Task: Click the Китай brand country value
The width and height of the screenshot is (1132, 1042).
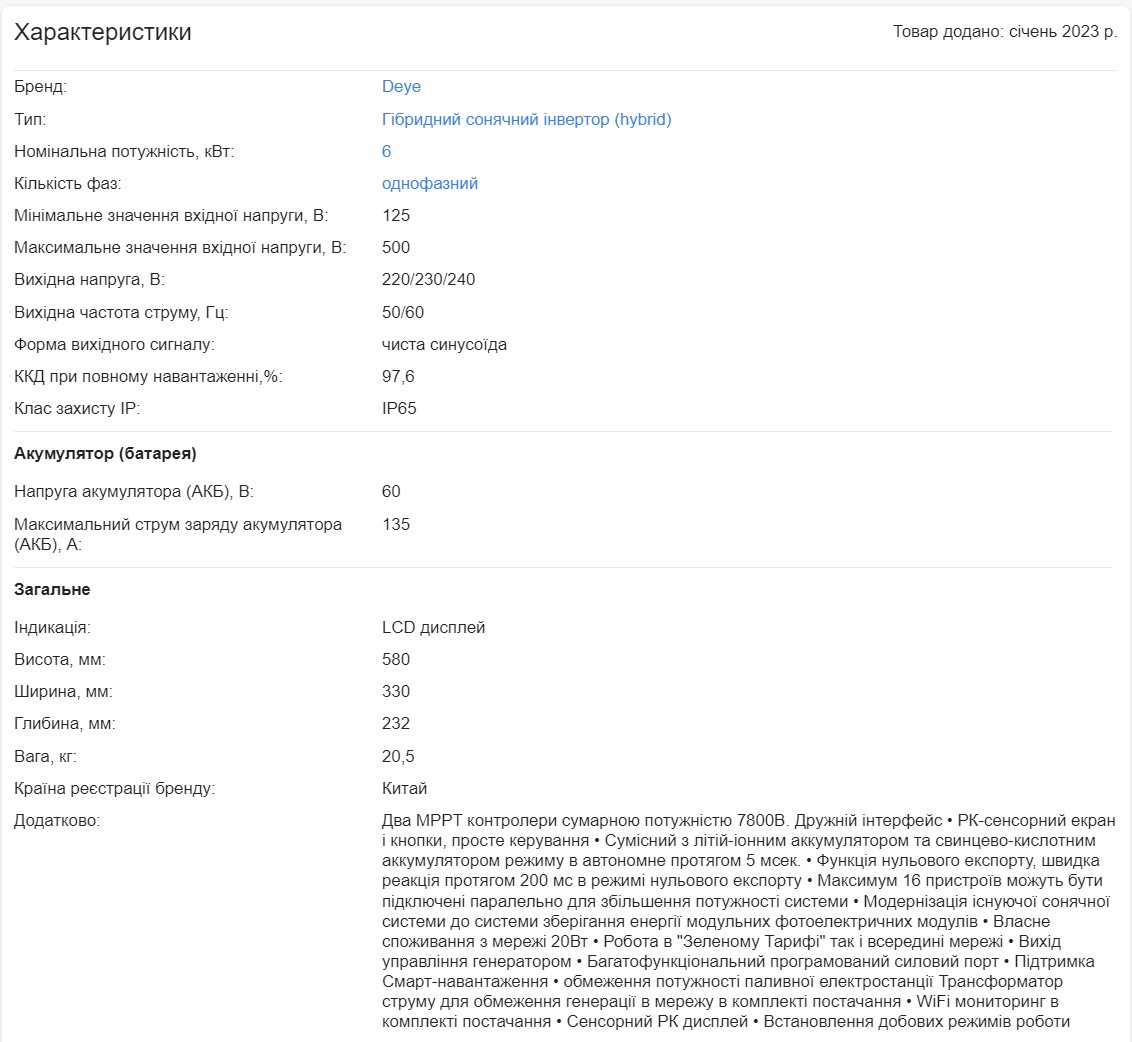Action: 404,789
